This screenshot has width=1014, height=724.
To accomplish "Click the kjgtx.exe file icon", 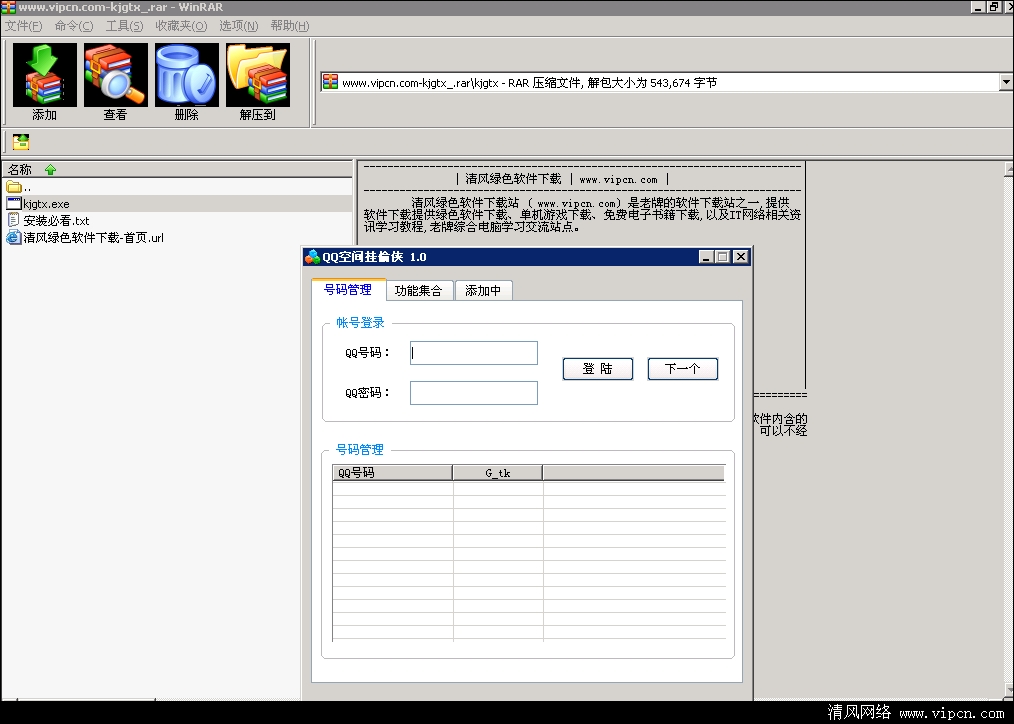I will tap(14, 204).
